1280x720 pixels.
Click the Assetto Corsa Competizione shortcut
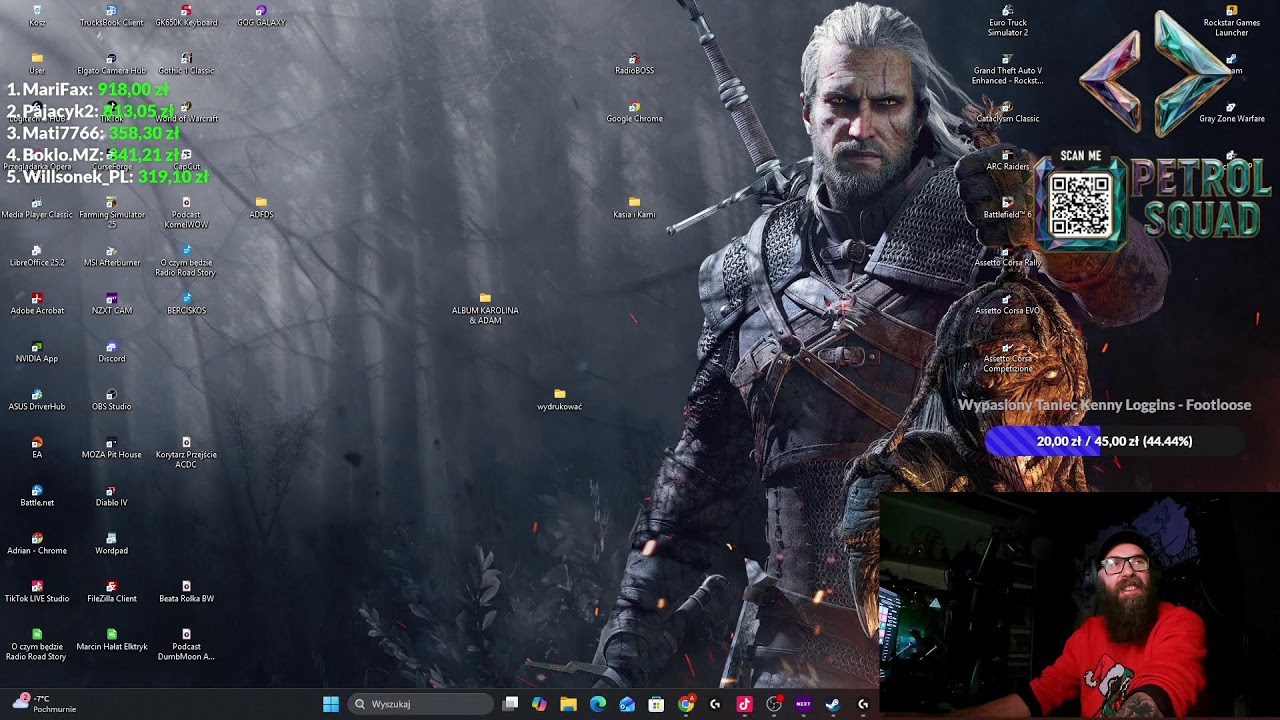click(1007, 356)
